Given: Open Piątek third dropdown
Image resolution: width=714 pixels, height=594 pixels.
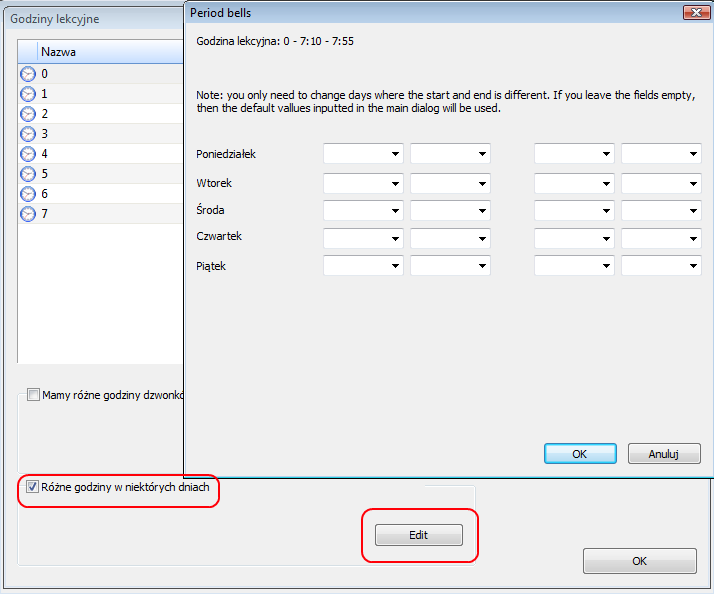Looking at the screenshot, I should 574,266.
